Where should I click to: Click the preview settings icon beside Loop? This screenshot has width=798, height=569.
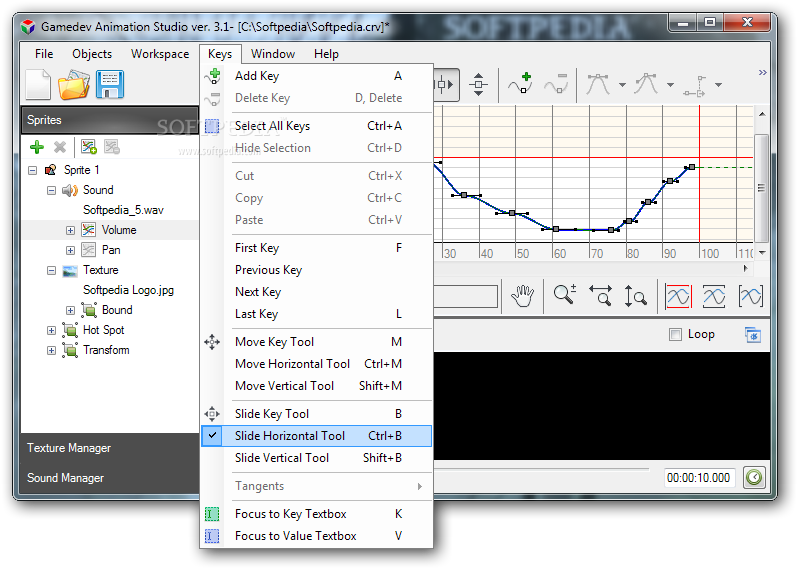click(x=753, y=335)
